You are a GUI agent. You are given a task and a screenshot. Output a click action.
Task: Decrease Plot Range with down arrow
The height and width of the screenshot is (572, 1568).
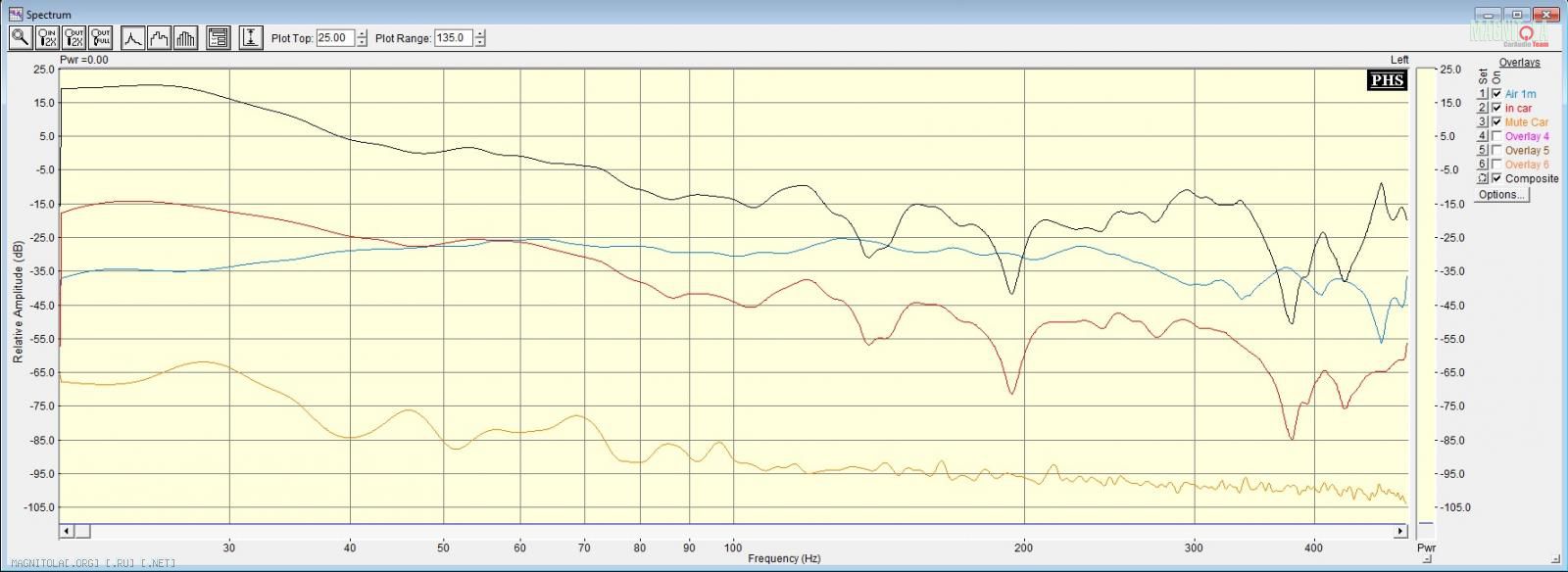click(480, 43)
